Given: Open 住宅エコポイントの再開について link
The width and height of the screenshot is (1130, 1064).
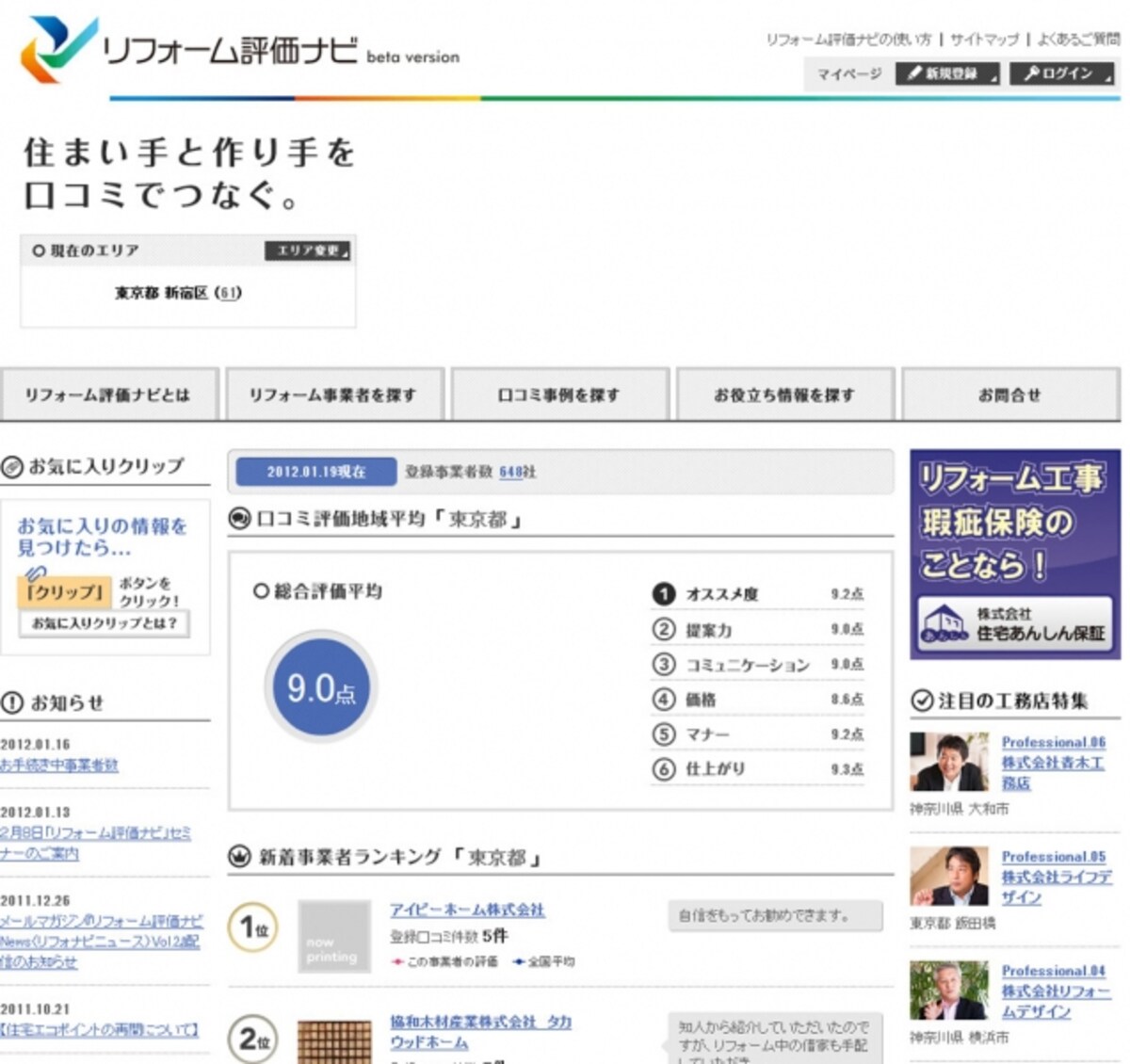Looking at the screenshot, I should (99, 1030).
